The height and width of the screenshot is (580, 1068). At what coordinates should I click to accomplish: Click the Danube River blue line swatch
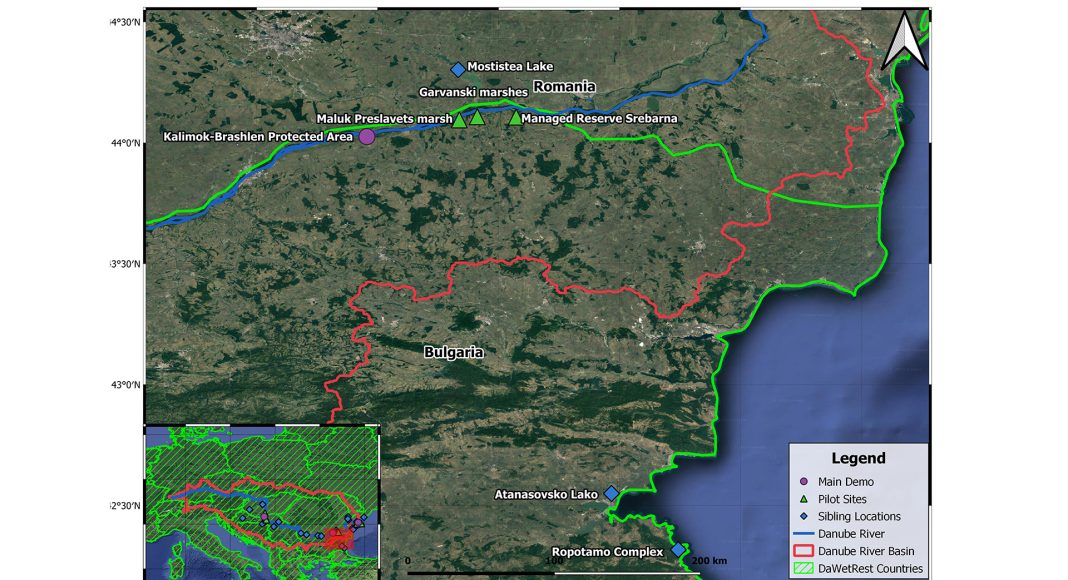coord(807,534)
